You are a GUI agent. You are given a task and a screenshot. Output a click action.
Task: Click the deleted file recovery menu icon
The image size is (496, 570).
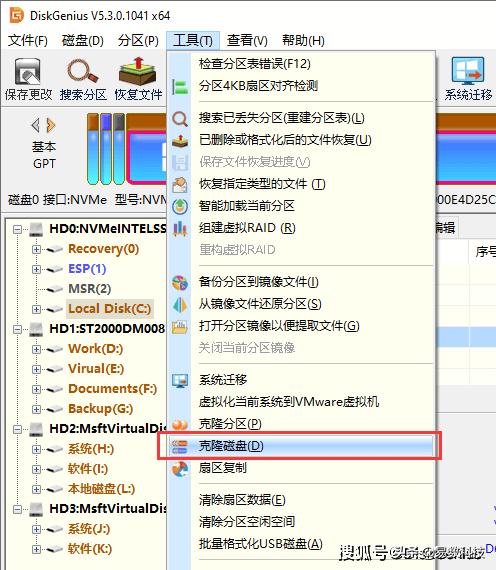point(180,140)
